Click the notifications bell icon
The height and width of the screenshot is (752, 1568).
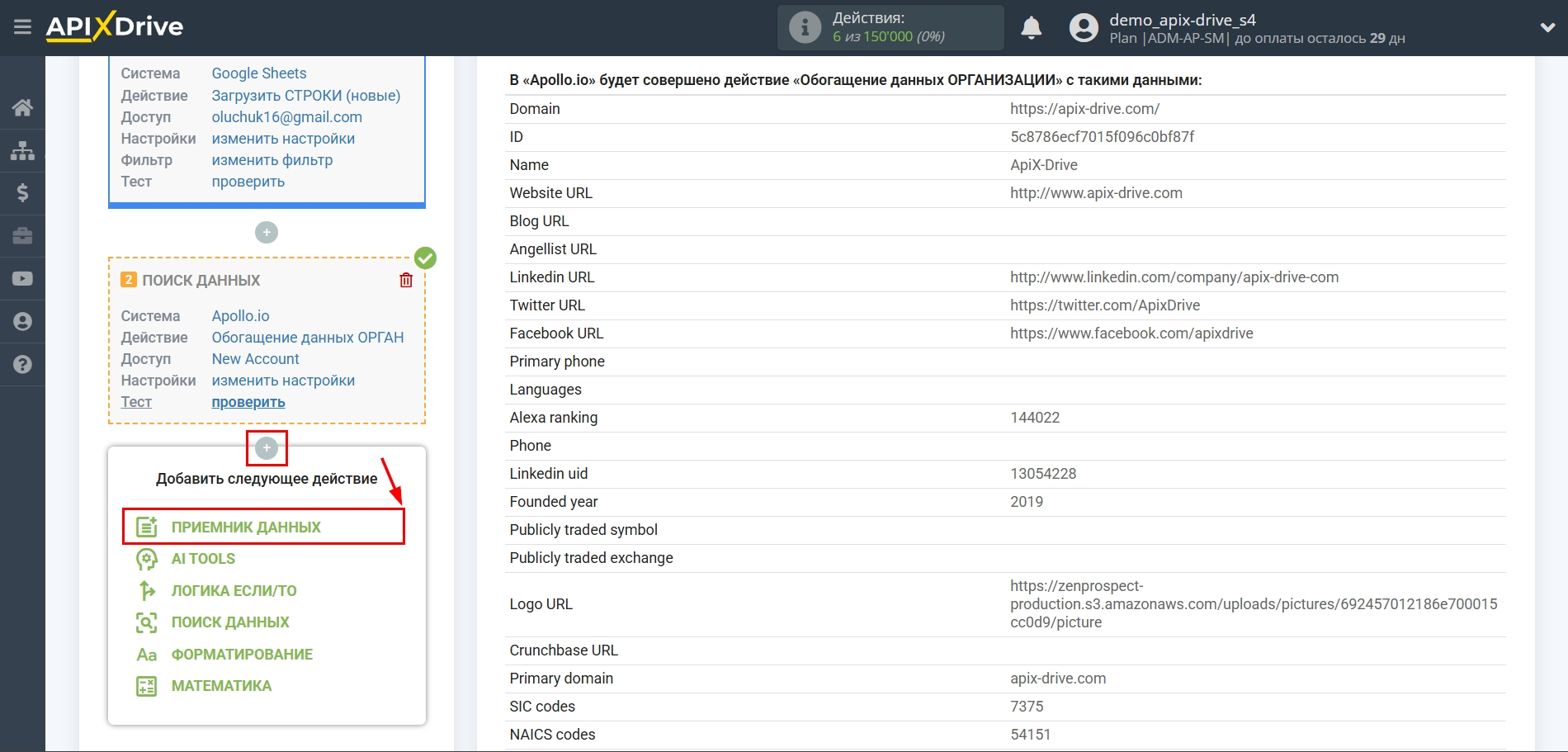[1031, 28]
